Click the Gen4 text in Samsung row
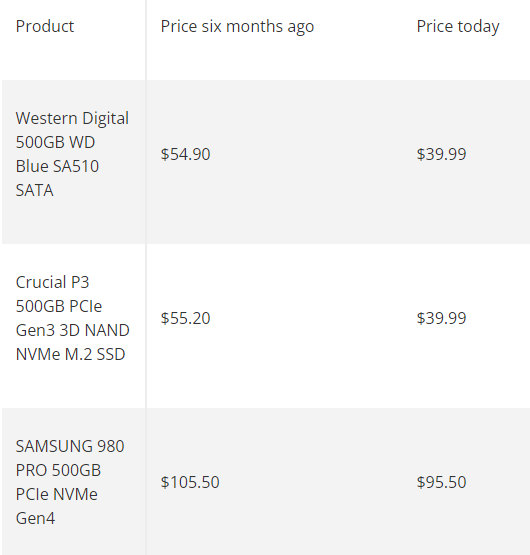This screenshot has width=530, height=555. point(35,519)
